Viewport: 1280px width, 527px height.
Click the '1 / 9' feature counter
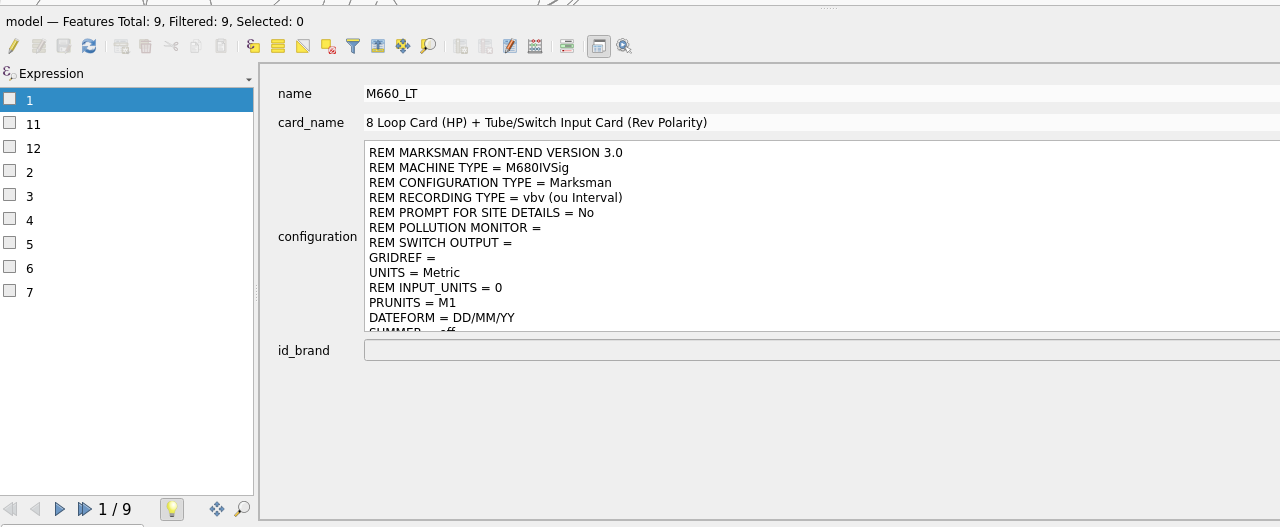click(115, 510)
